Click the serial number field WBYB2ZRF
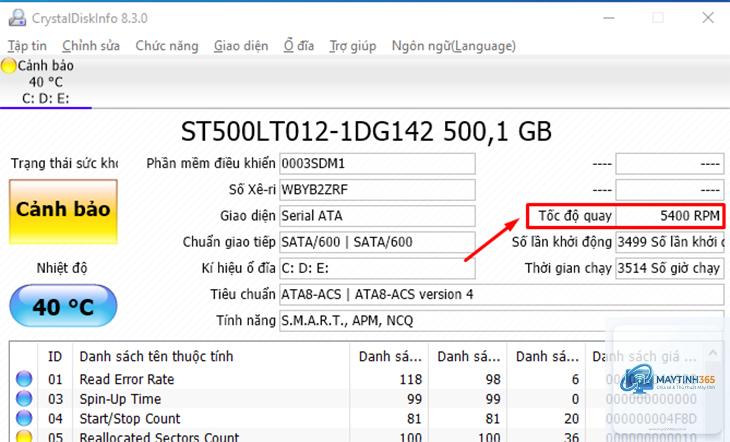Viewport: 730px width, 442px height. coord(377,190)
